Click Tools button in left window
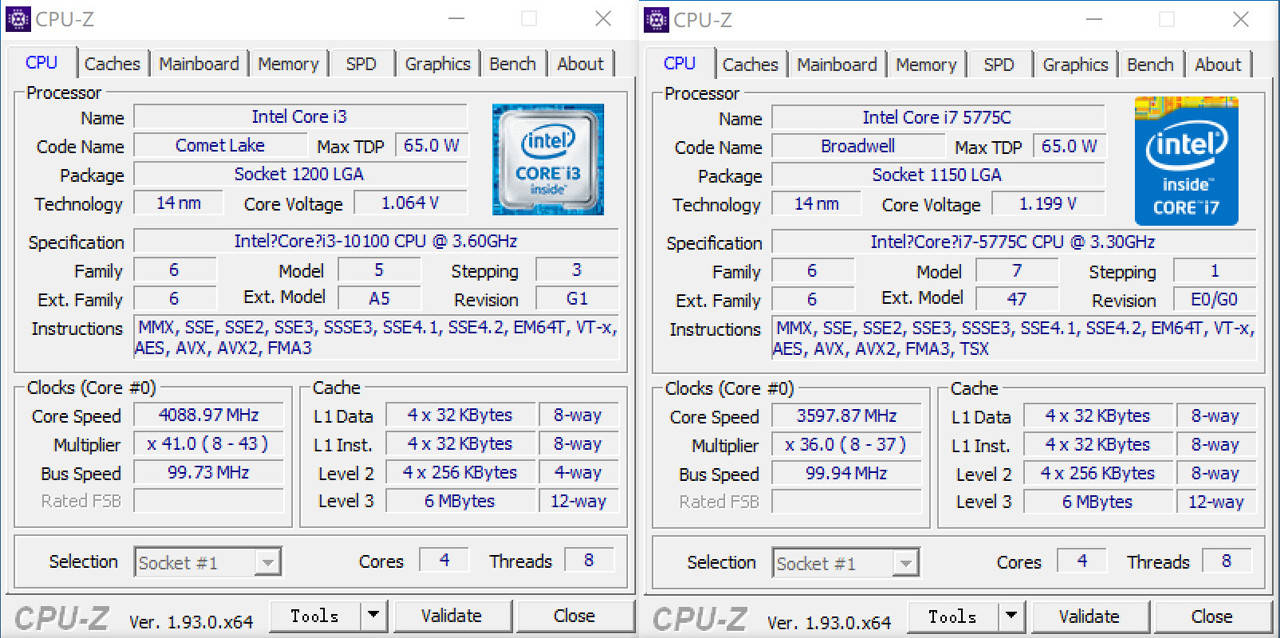The width and height of the screenshot is (1280, 638). [x=315, y=616]
